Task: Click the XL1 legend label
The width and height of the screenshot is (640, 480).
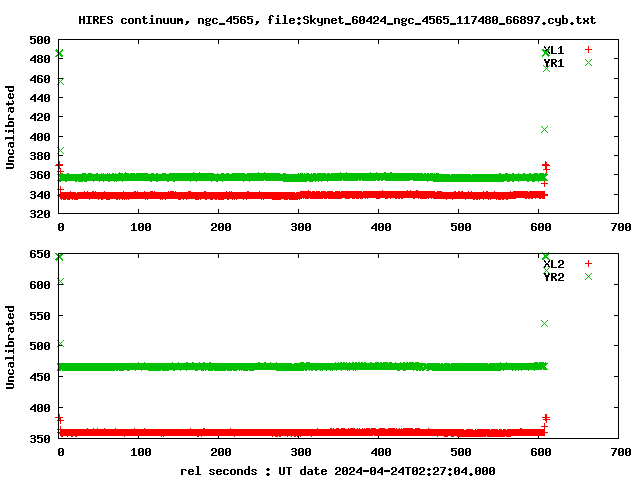Action: (x=554, y=50)
